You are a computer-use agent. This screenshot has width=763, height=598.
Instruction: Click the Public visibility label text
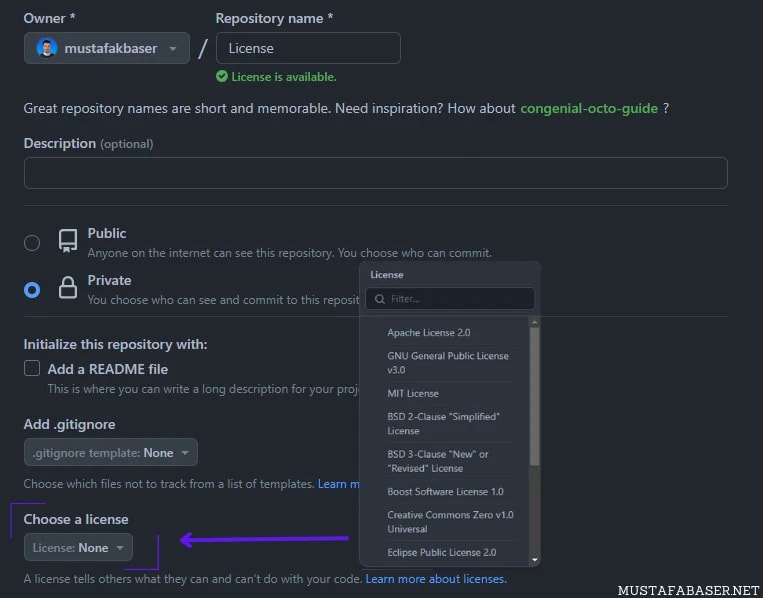pos(107,233)
